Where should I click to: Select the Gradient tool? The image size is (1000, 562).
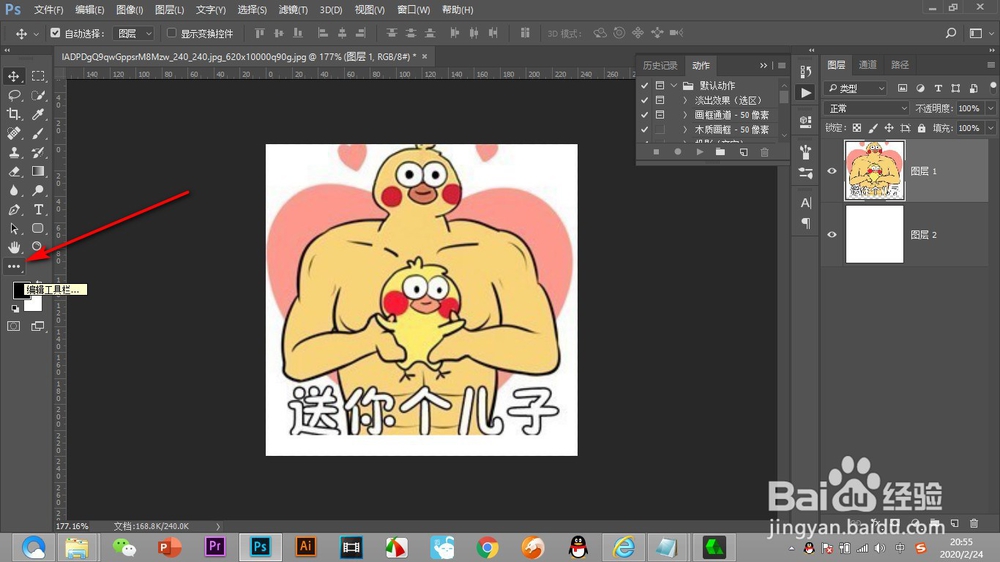tap(38, 172)
